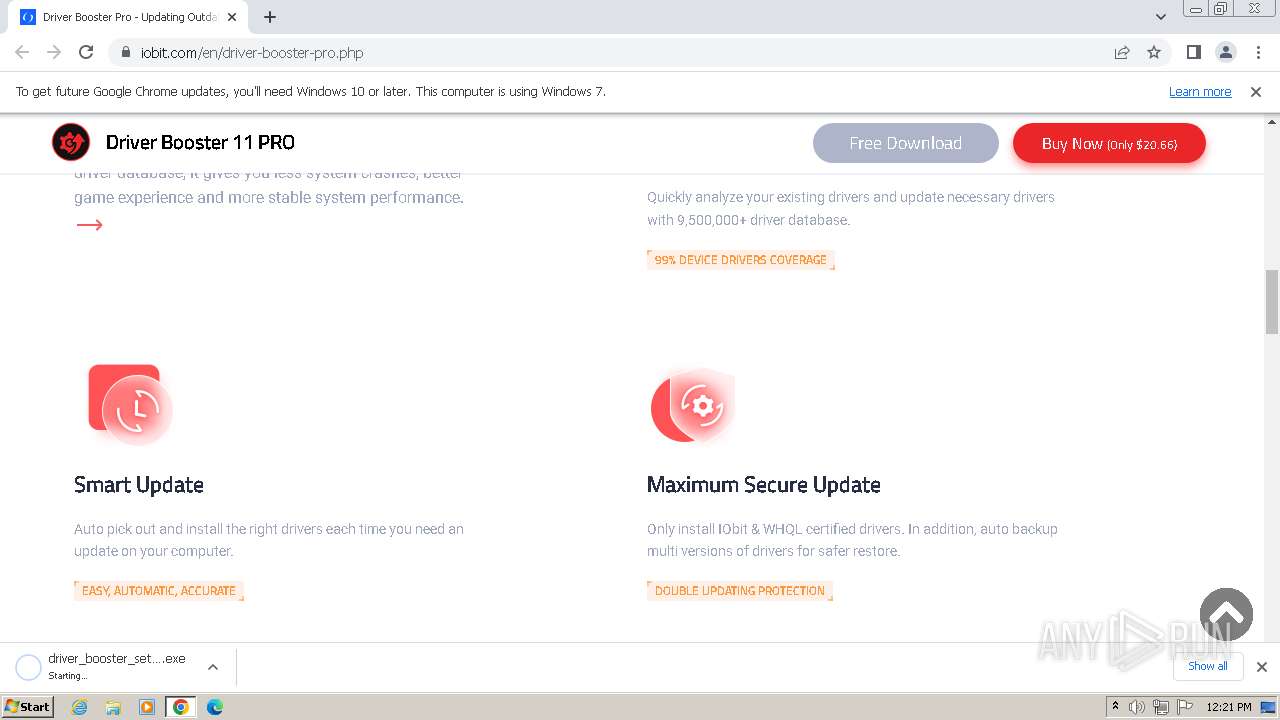Click the page vertical scrollbar thumb

1272,302
